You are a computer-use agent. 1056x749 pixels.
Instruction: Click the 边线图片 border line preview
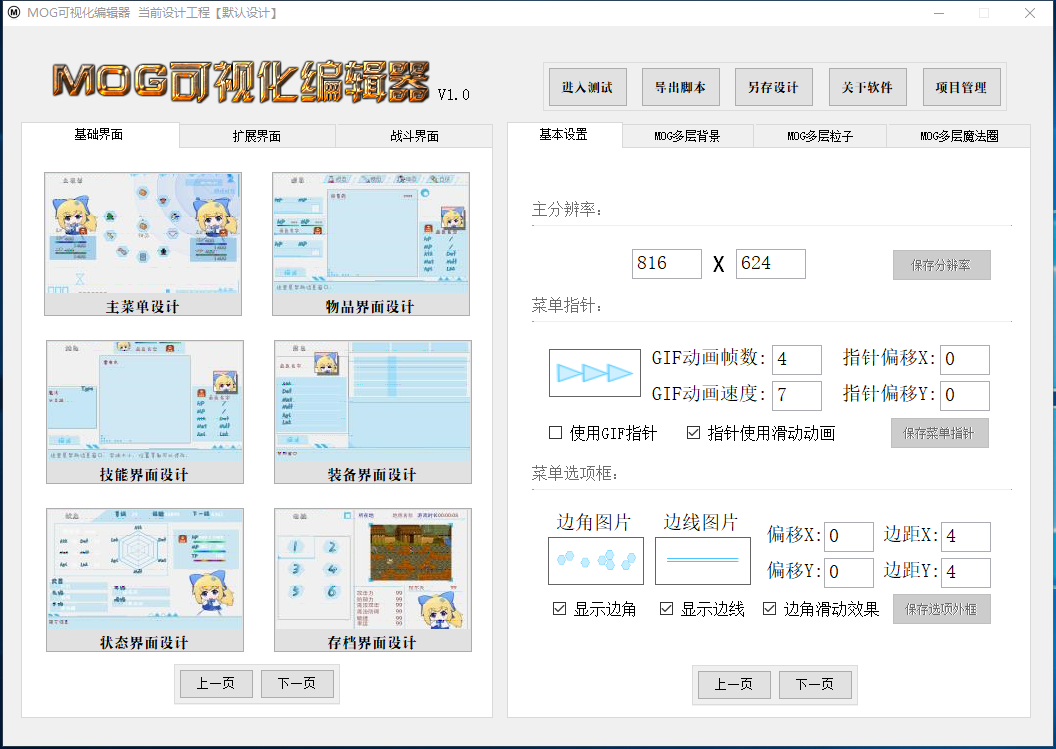(x=702, y=560)
